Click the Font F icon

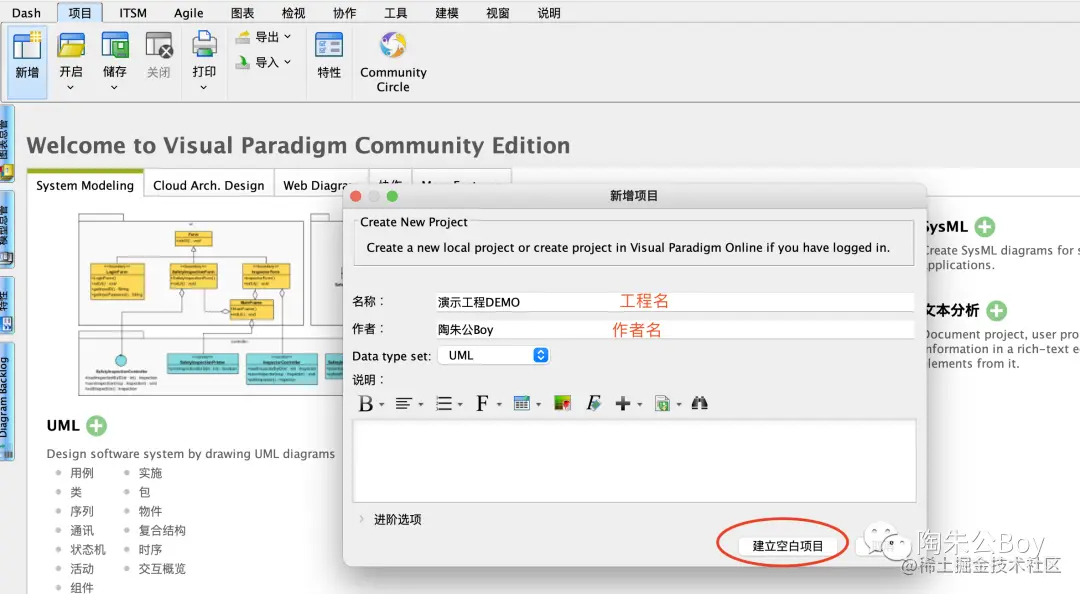(482, 404)
